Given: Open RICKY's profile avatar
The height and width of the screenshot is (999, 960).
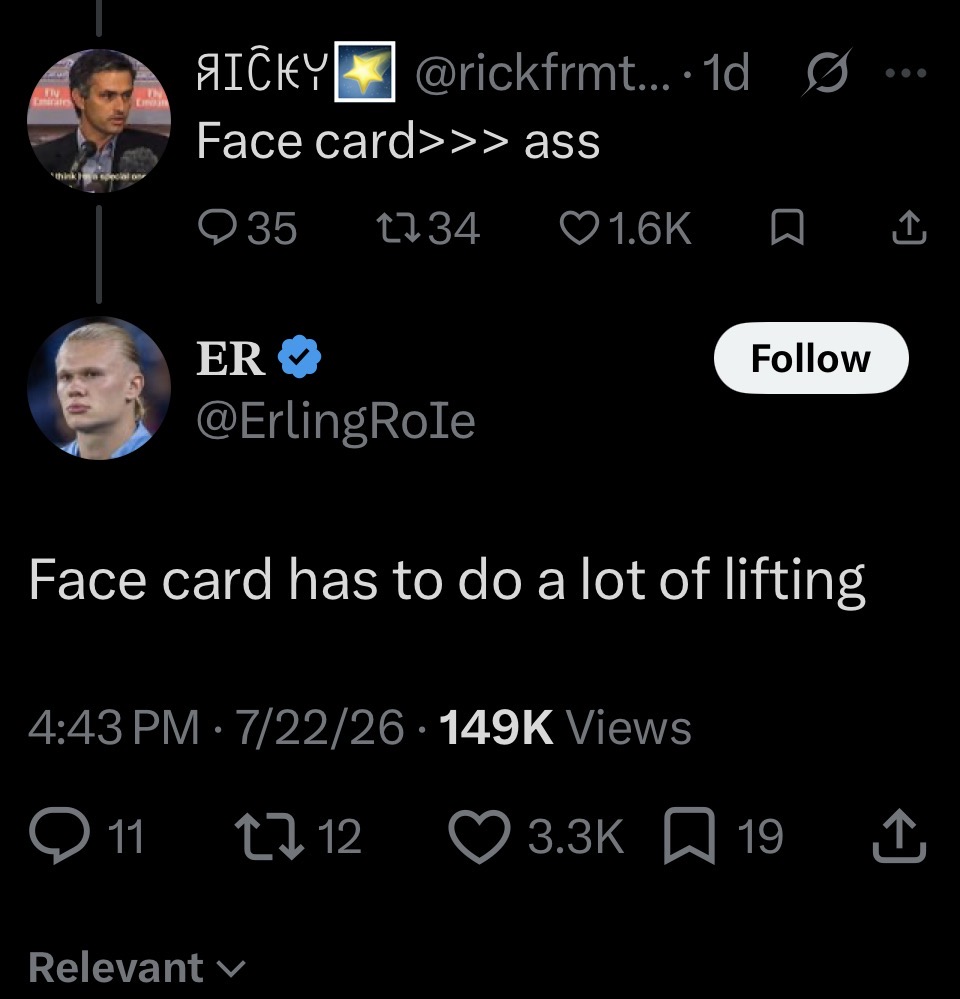Looking at the screenshot, I should [x=99, y=120].
